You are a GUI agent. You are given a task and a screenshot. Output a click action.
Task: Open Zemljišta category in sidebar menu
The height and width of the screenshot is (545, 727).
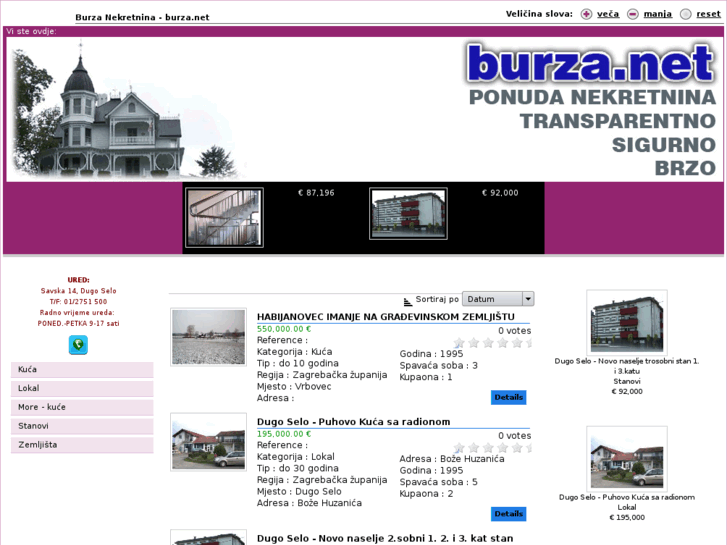82,445
